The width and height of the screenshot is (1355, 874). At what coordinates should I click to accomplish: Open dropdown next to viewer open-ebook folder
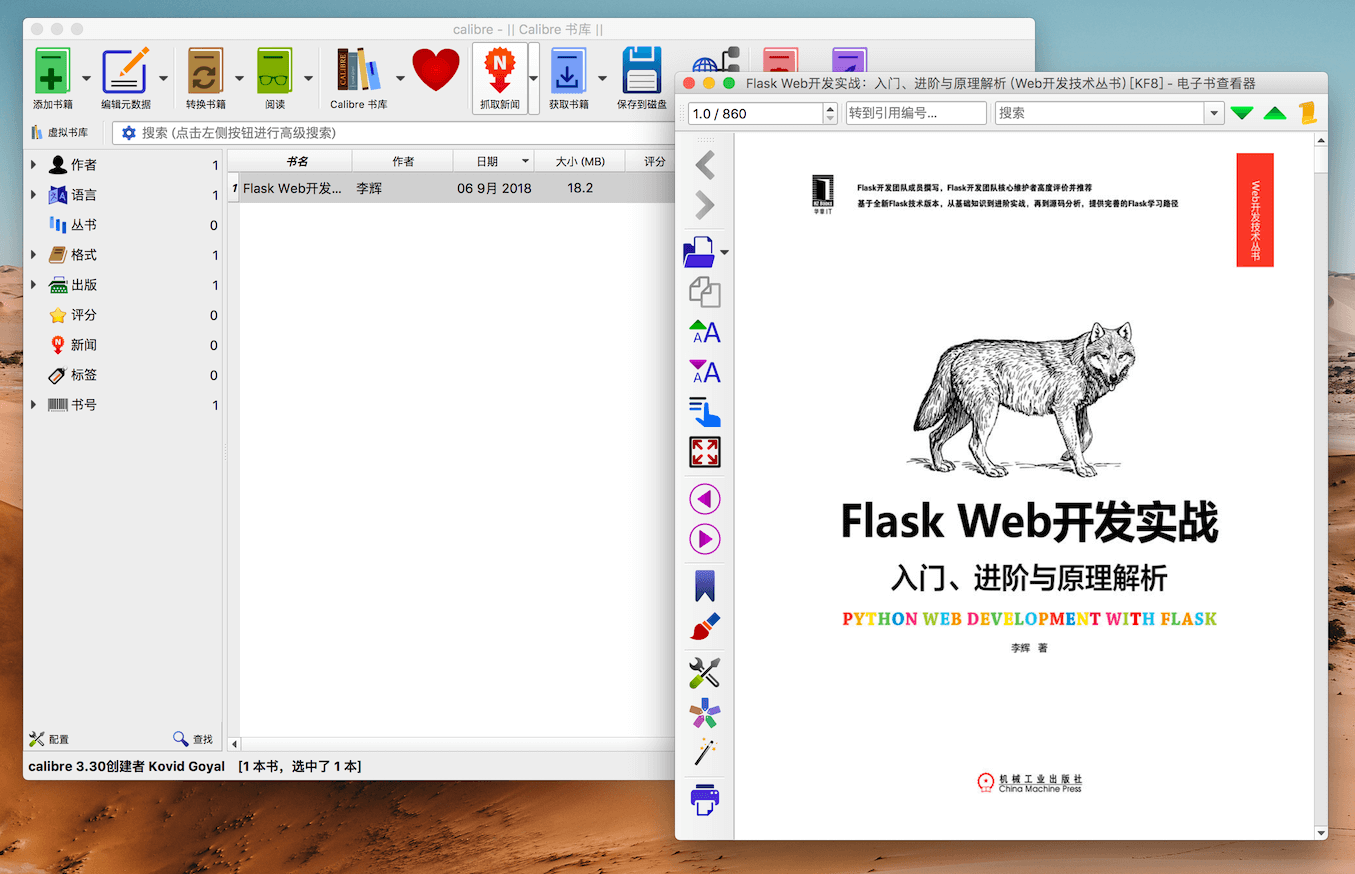point(724,252)
